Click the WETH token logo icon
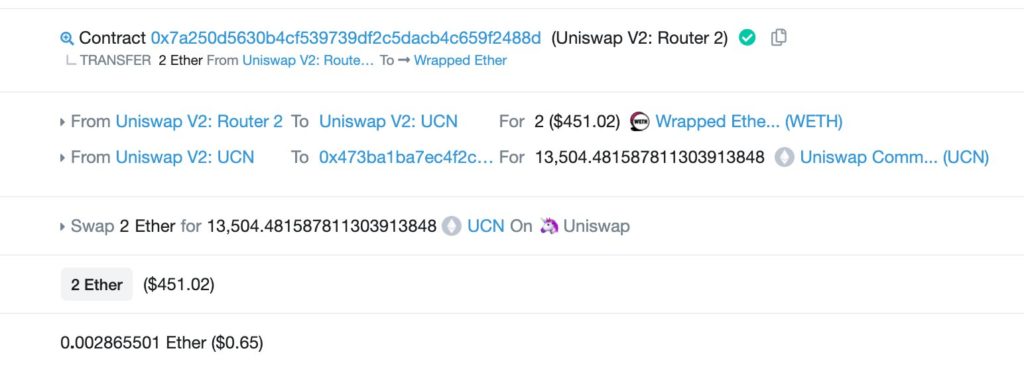Screen dimensions: 1024x371 (x=640, y=121)
